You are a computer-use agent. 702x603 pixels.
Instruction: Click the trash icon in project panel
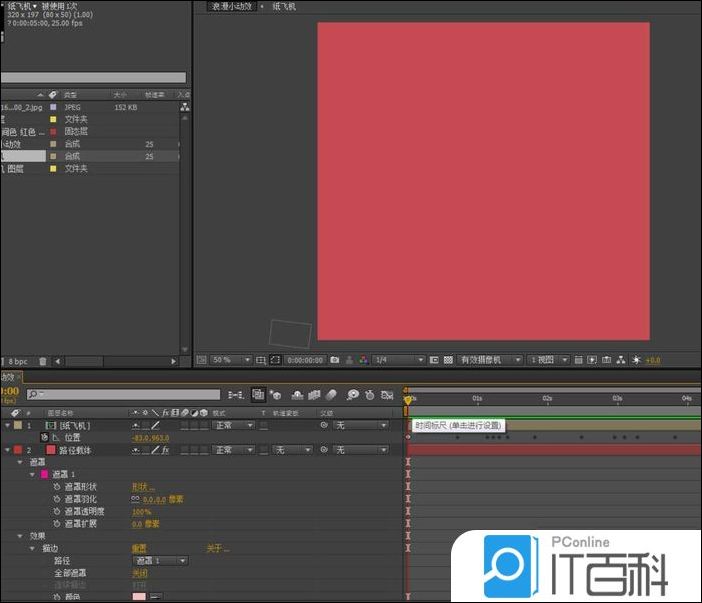click(43, 360)
